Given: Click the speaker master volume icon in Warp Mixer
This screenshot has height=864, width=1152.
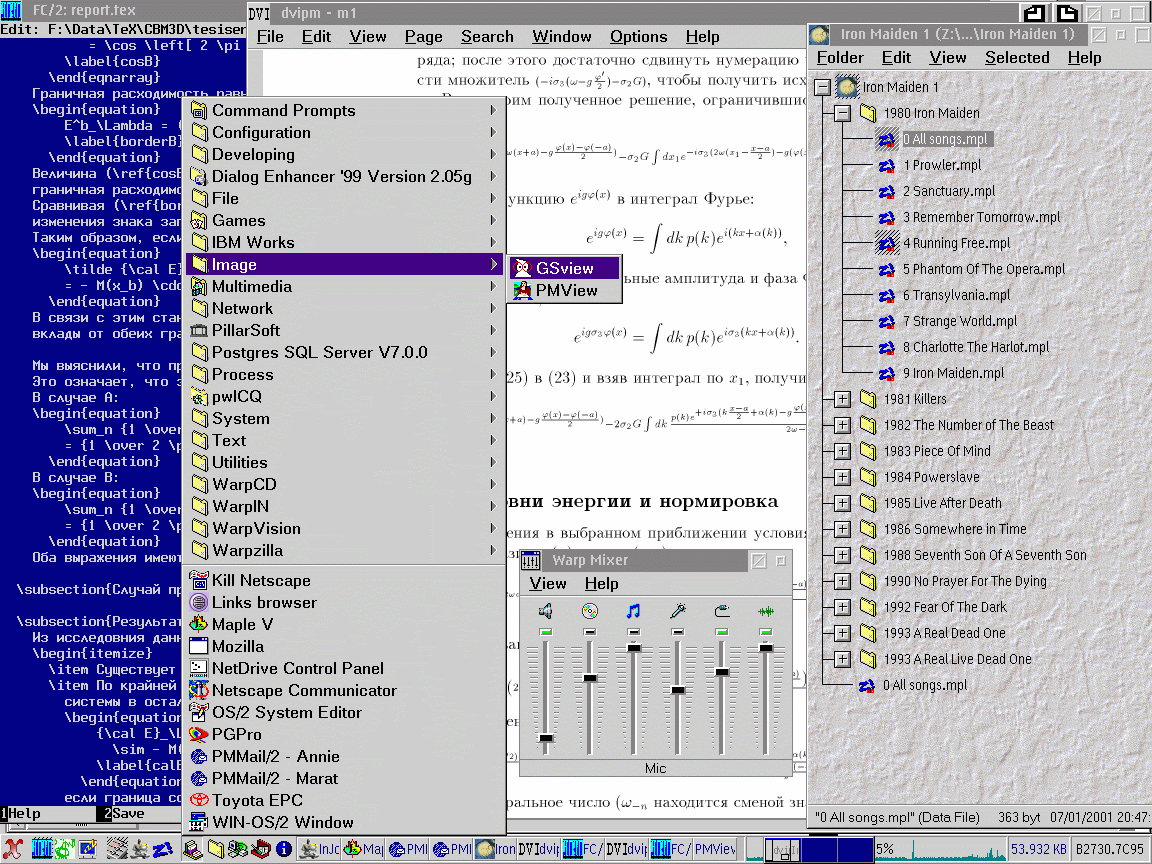Looking at the screenshot, I should pyautogui.click(x=545, y=611).
